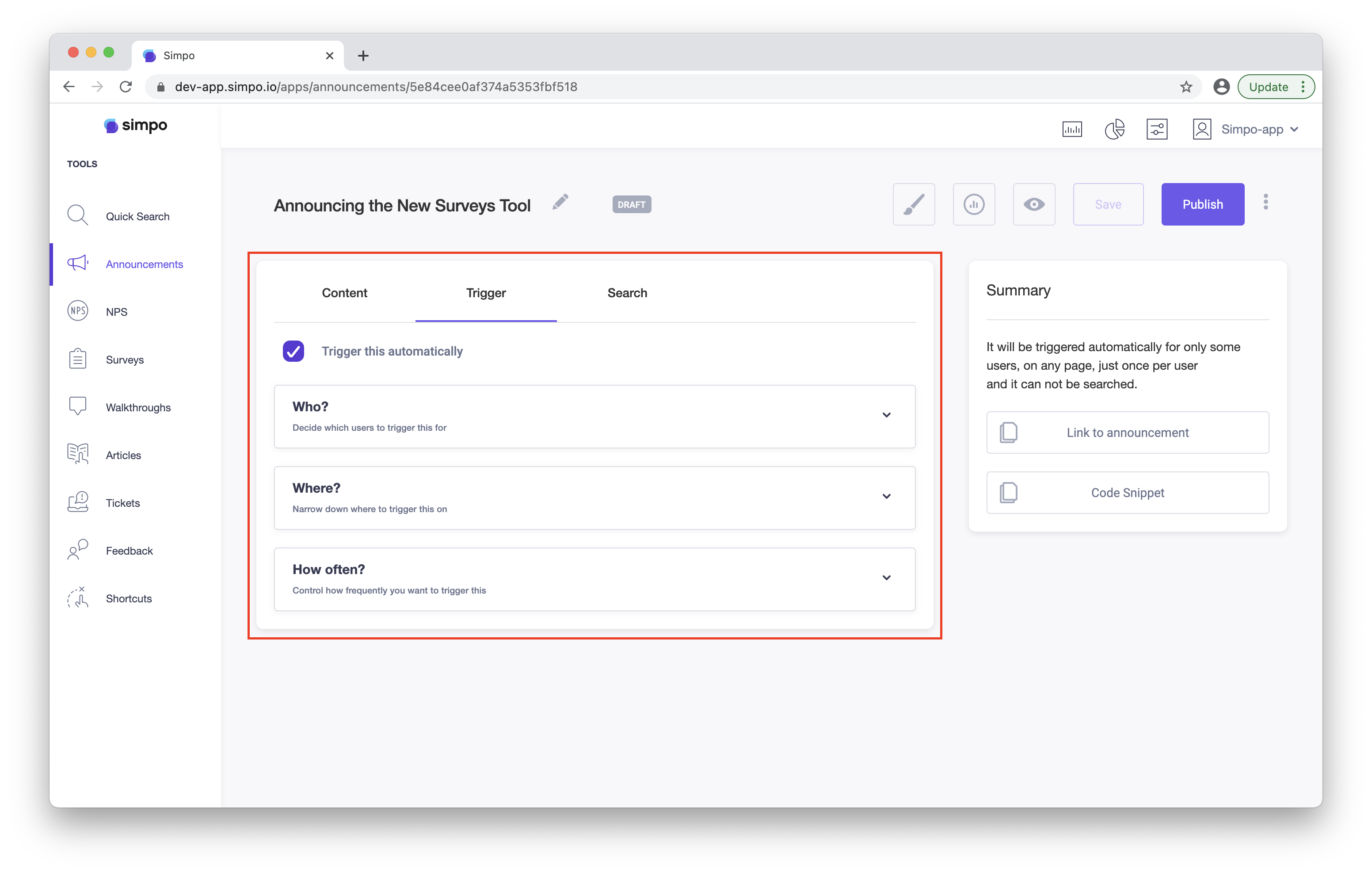Preview announcement with eye icon

pos(1033,204)
